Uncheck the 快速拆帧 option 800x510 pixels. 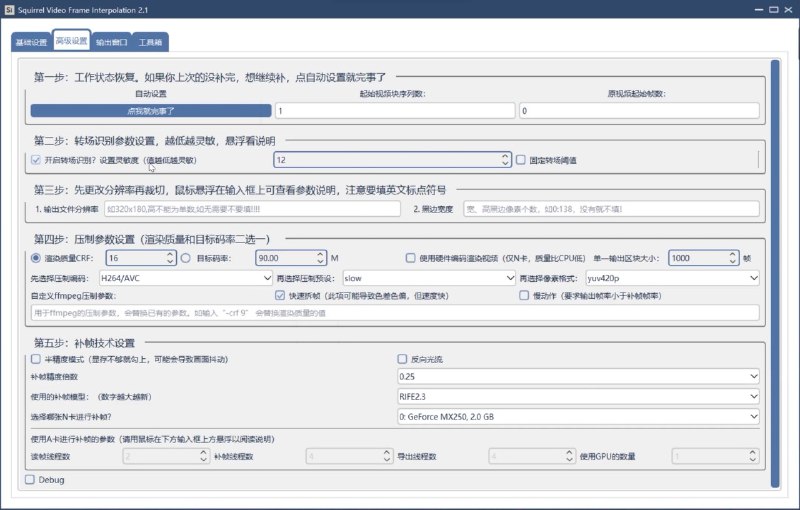pyautogui.click(x=280, y=296)
